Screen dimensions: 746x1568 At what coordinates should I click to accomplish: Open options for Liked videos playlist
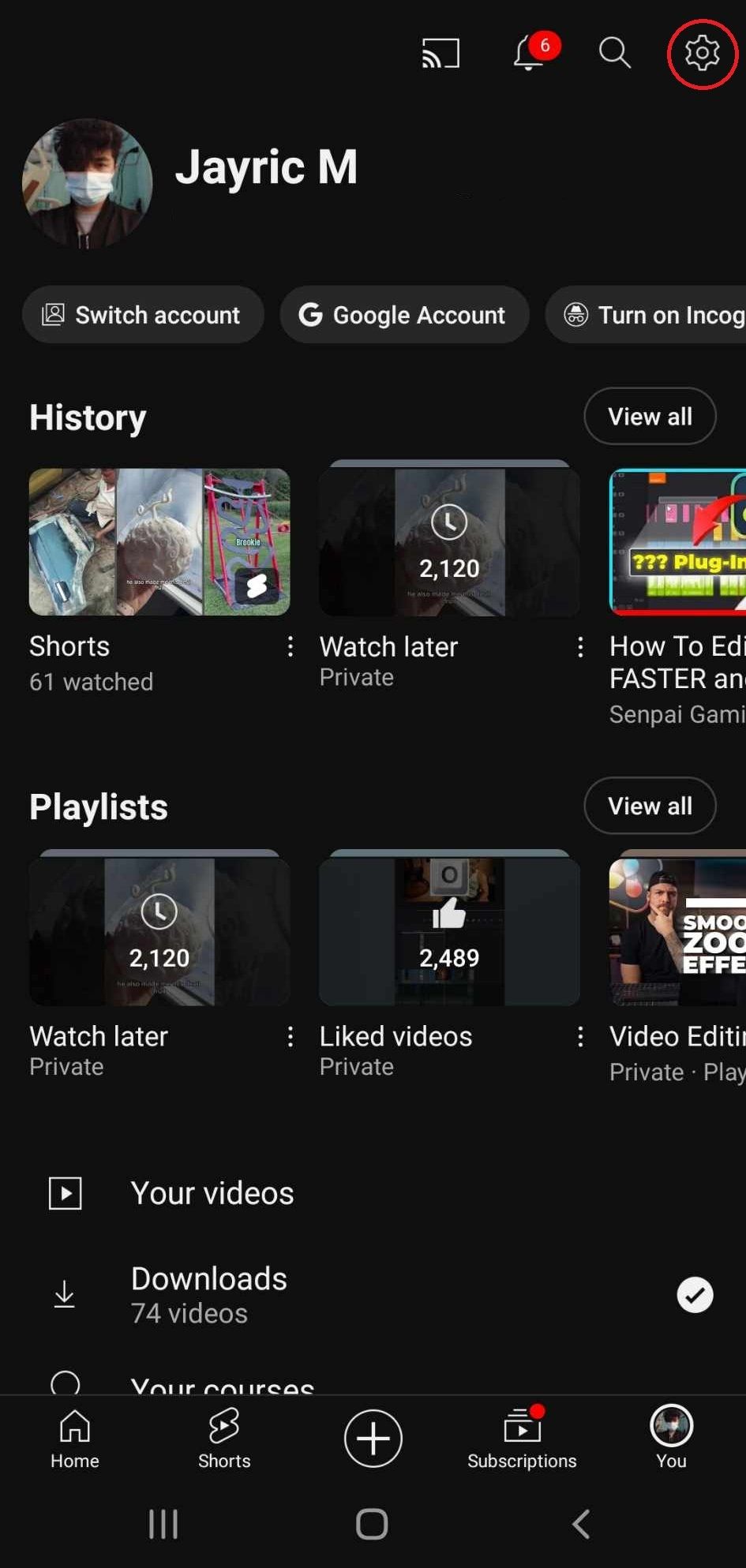580,1036
